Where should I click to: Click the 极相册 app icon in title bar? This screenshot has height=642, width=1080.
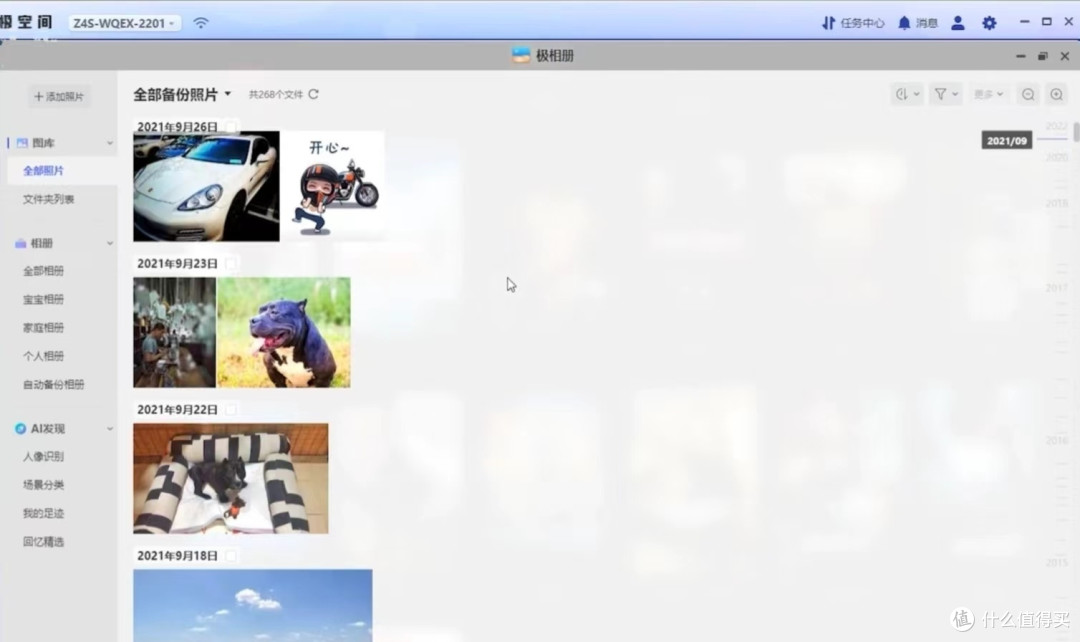click(521, 55)
